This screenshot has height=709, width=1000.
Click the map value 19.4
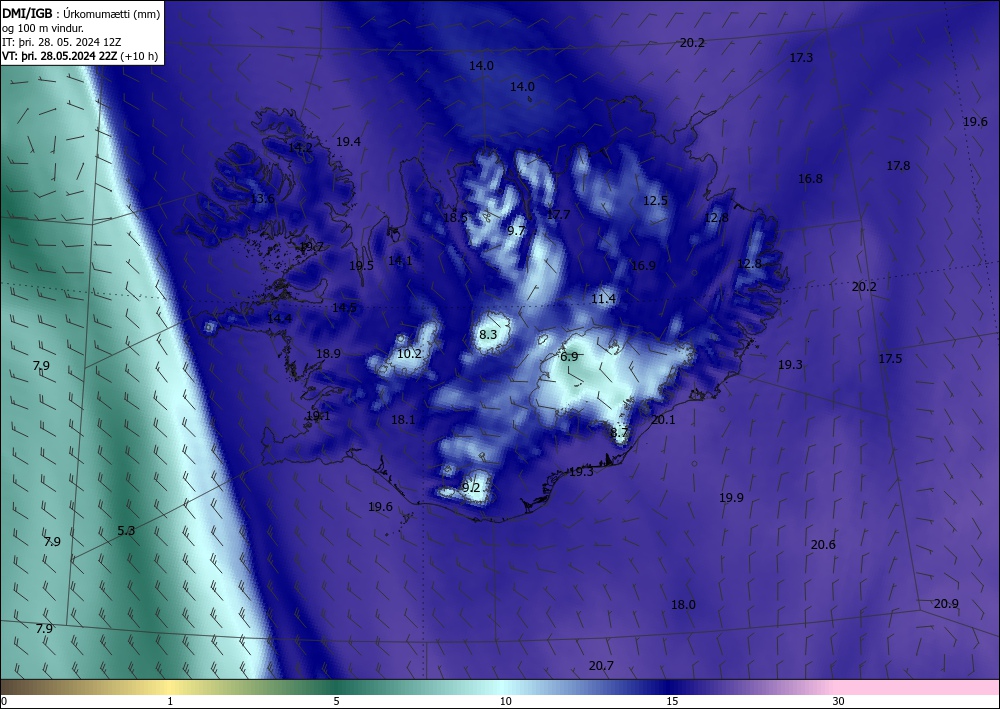click(x=348, y=142)
